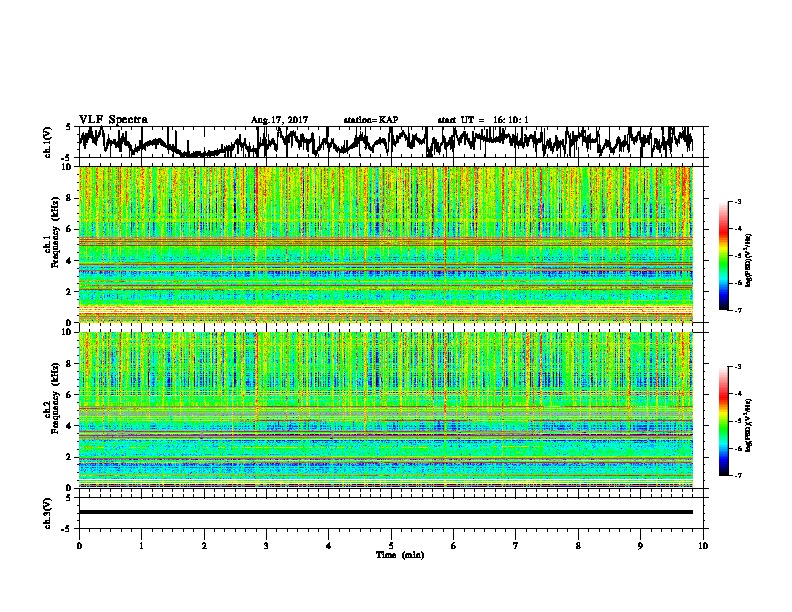Click the "-5" tick on the ch.1(V) axis
This screenshot has height=612, width=792.
(67, 158)
